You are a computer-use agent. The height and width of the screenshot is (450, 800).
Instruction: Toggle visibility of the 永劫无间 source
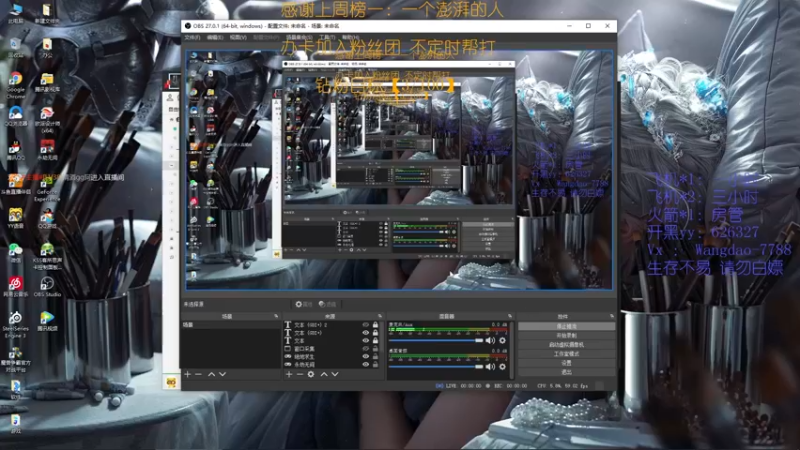pyautogui.click(x=365, y=364)
